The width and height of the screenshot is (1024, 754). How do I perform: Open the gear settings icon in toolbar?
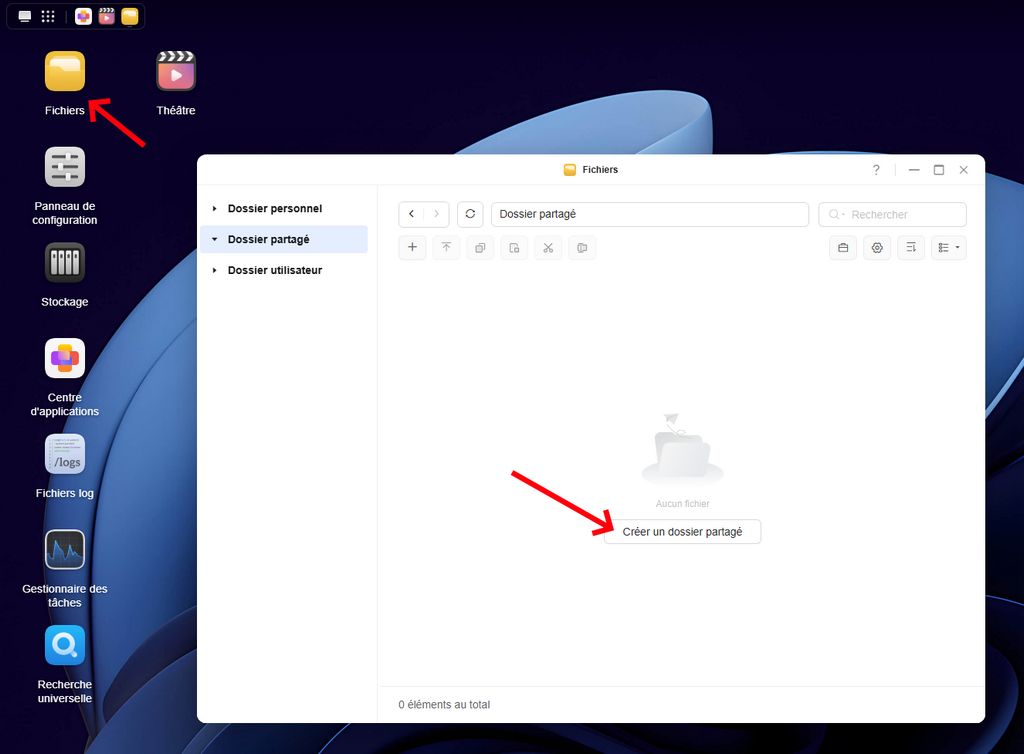(877, 247)
